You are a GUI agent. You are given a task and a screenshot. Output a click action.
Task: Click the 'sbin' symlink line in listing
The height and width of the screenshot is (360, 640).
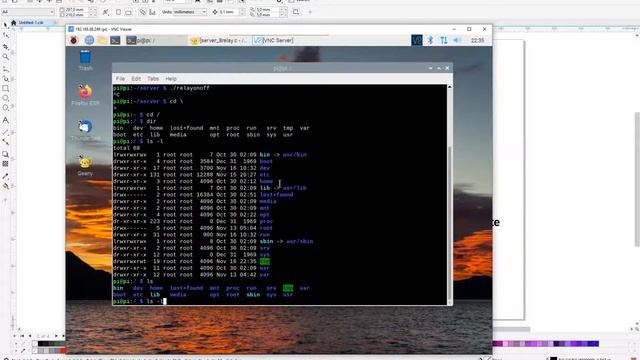pyautogui.click(x=213, y=242)
